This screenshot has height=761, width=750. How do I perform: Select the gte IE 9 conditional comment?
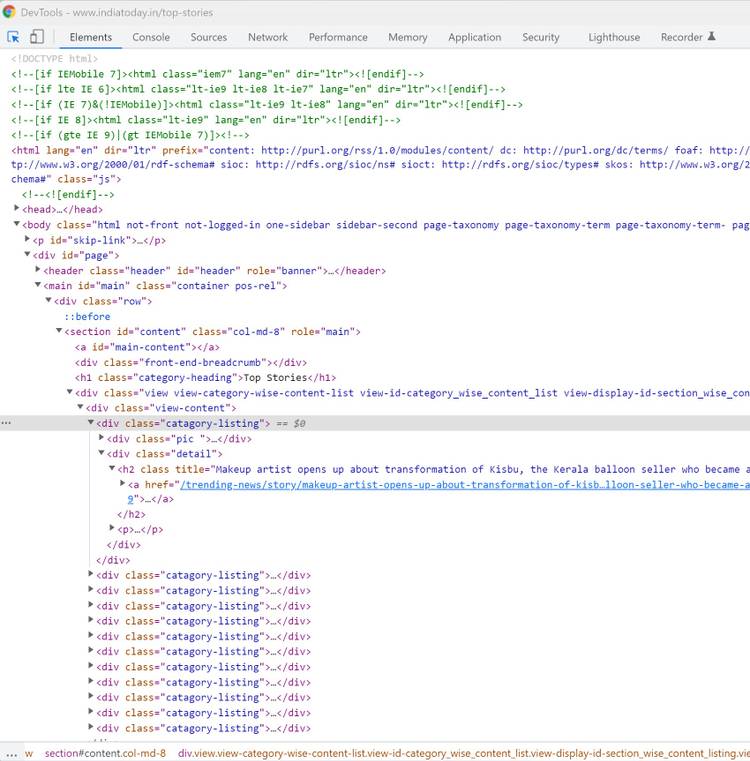pos(130,135)
